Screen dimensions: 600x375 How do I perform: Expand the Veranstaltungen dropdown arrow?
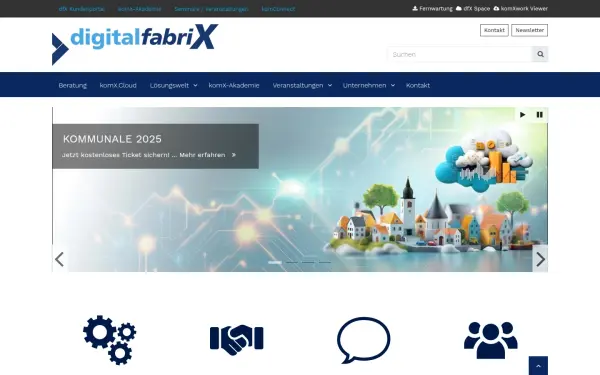click(329, 85)
